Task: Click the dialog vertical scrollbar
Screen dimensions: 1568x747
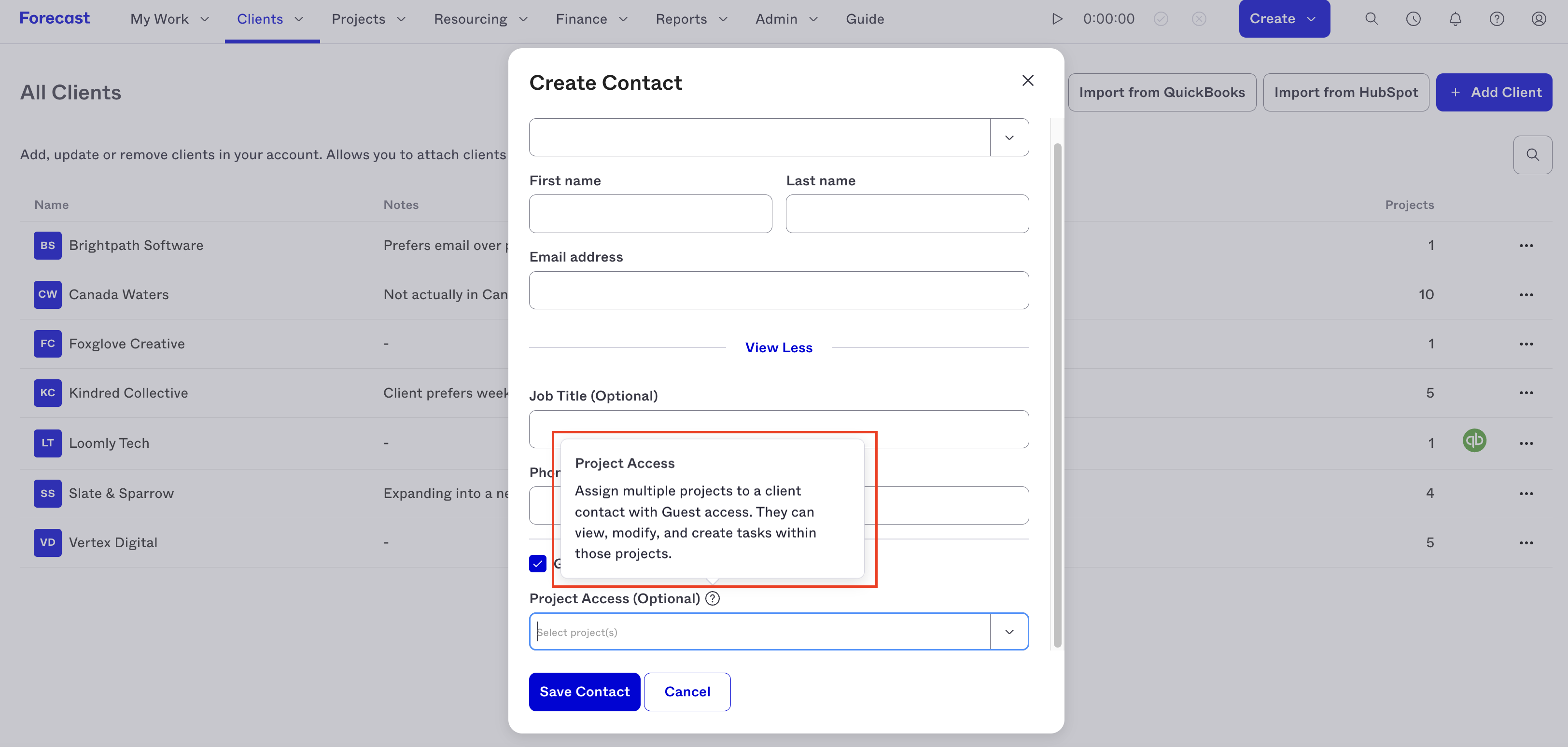Action: [1057, 395]
